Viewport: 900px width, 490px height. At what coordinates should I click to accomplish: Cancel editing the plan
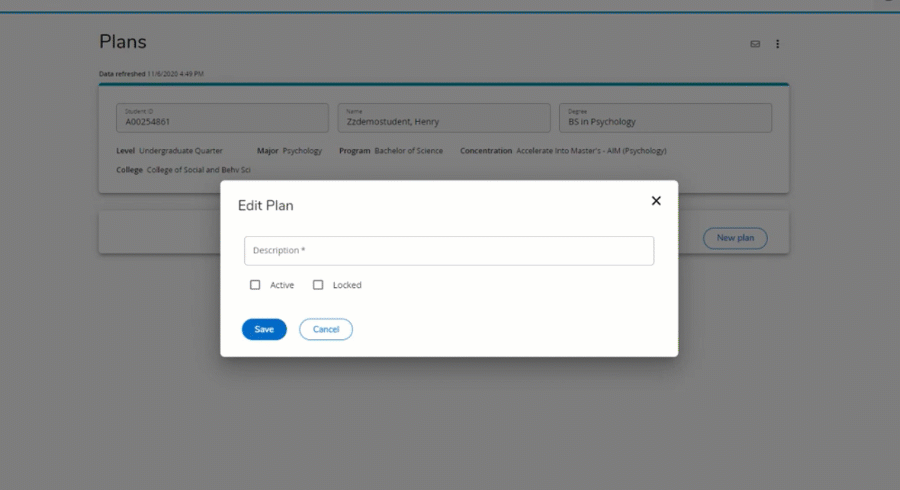point(326,329)
